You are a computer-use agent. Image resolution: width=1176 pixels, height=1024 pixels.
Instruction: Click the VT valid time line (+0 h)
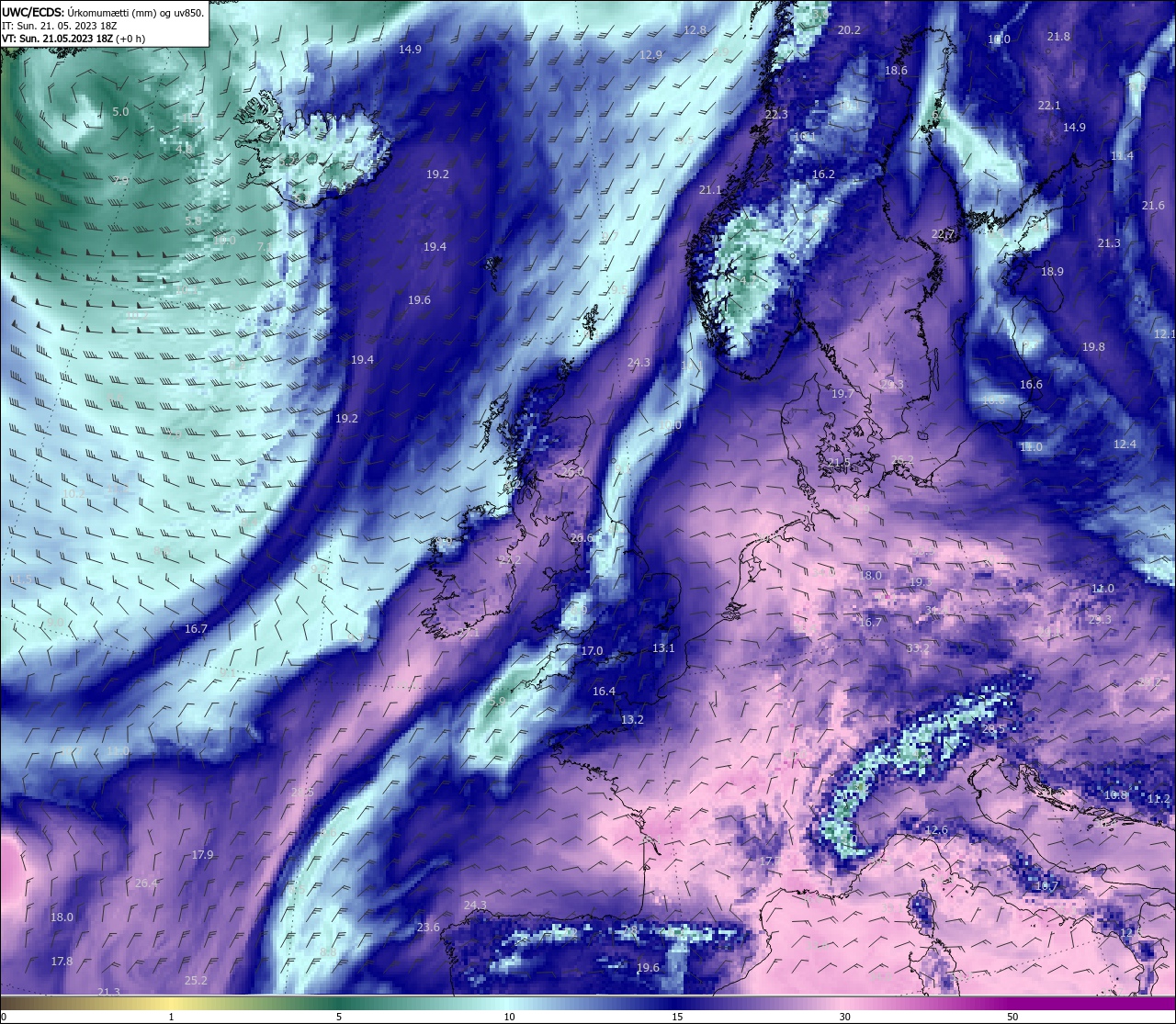(x=73, y=39)
